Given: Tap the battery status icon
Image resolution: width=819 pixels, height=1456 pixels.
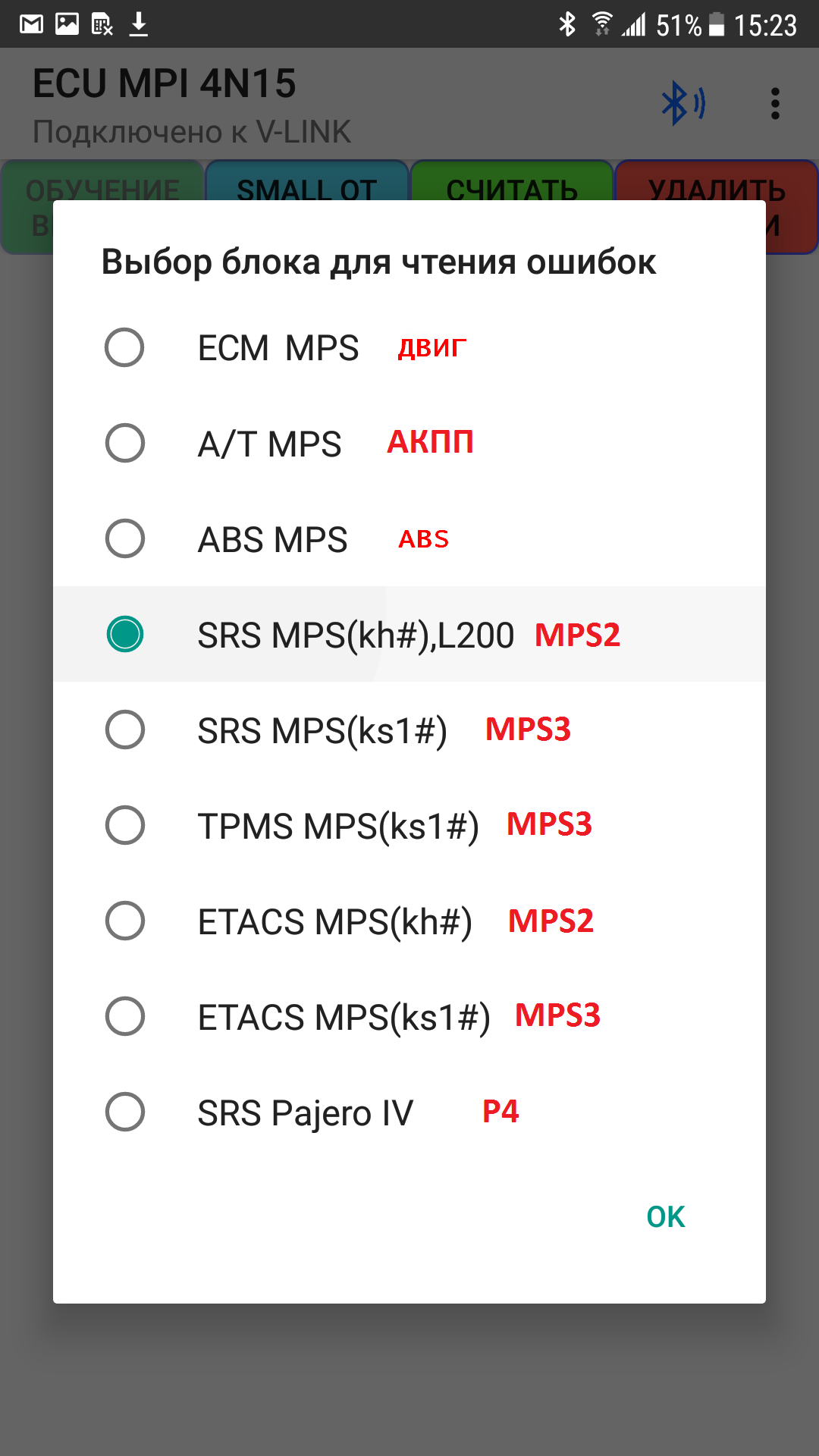Looking at the screenshot, I should click(x=717, y=25).
